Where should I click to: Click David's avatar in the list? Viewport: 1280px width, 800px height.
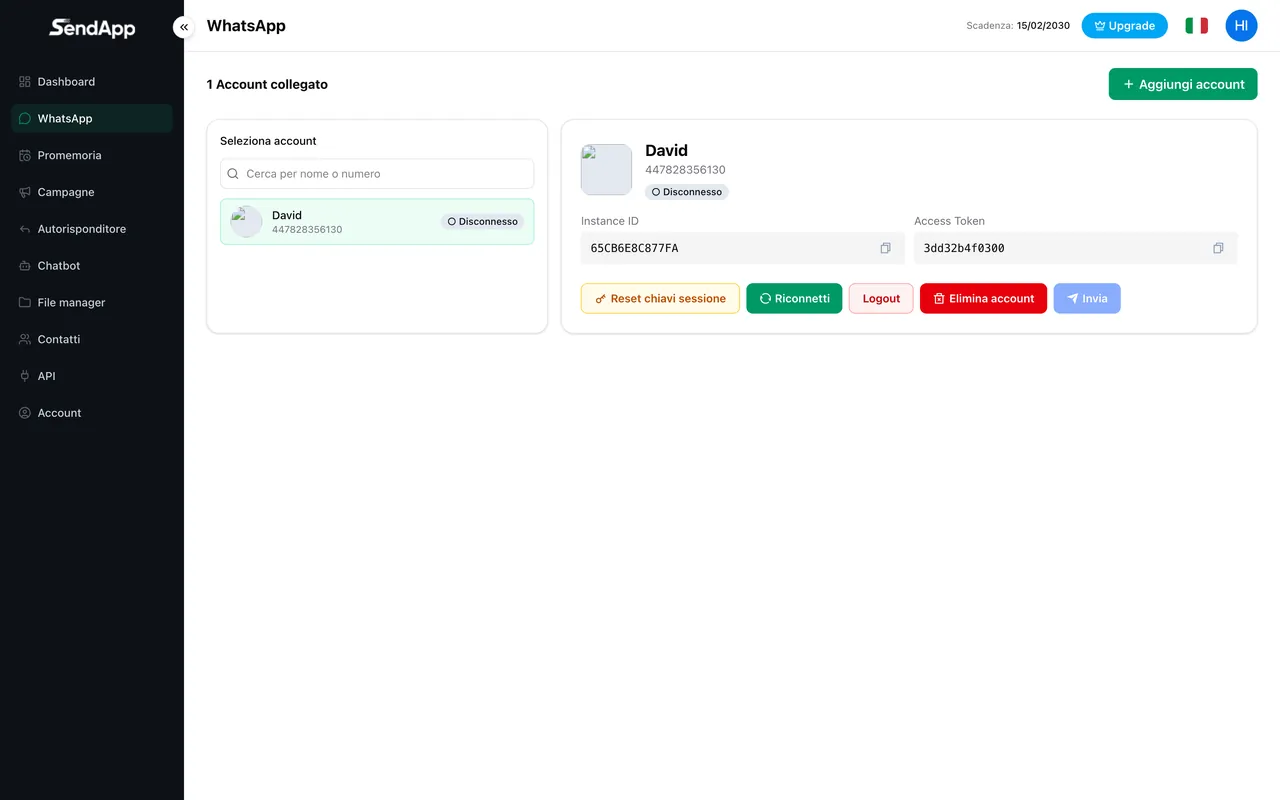point(246,222)
